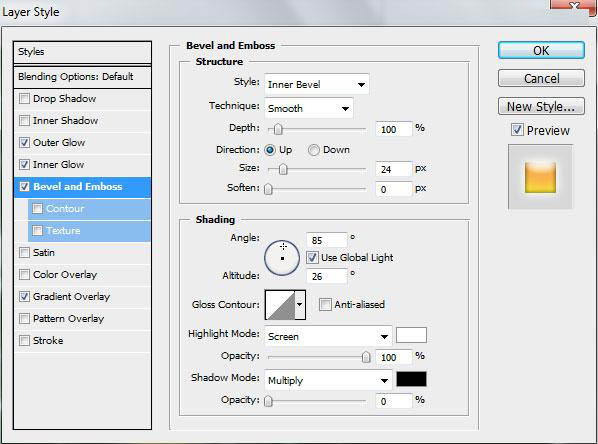
Task: Confirm with the OK button
Action: click(541, 50)
